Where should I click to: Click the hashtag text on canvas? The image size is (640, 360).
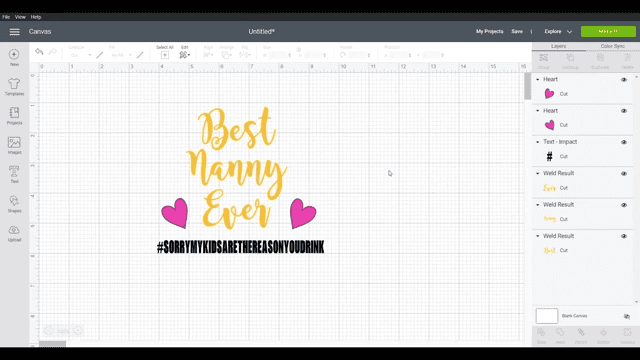pos(240,247)
